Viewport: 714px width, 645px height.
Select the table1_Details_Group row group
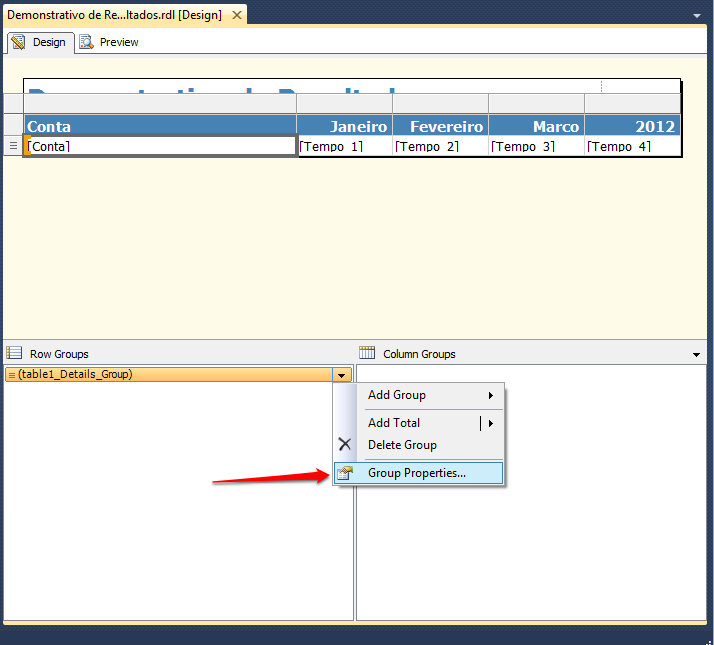(x=169, y=374)
